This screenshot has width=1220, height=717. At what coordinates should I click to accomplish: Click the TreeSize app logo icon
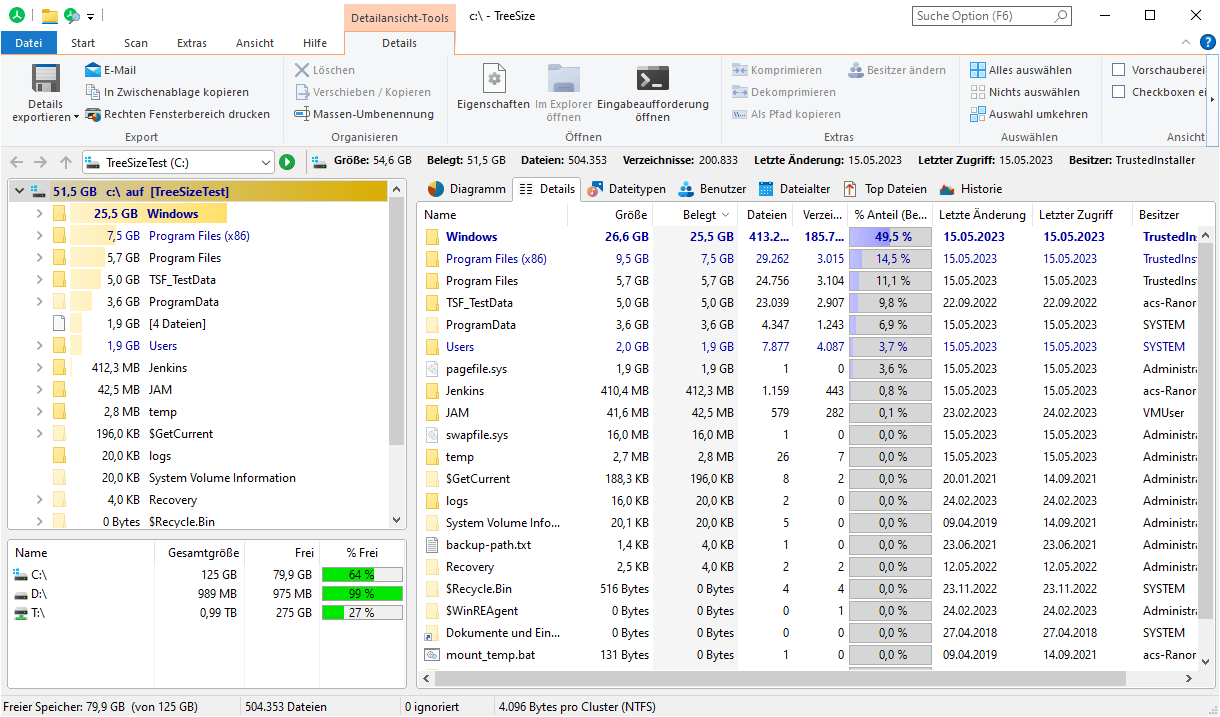click(x=17, y=15)
